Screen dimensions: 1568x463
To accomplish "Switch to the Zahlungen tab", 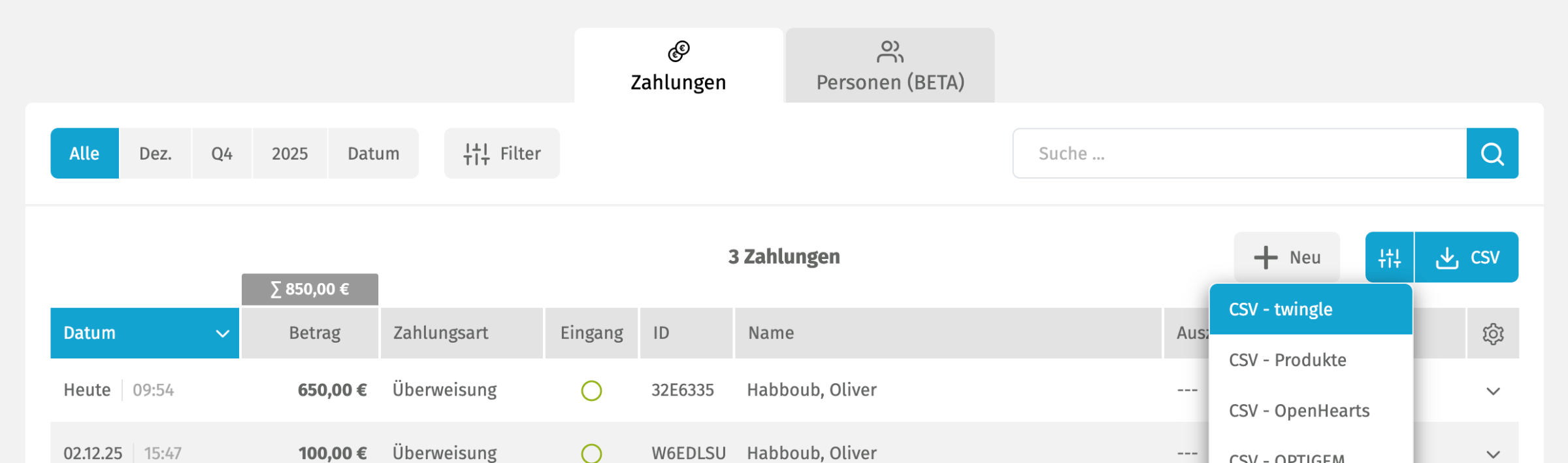I will point(678,67).
